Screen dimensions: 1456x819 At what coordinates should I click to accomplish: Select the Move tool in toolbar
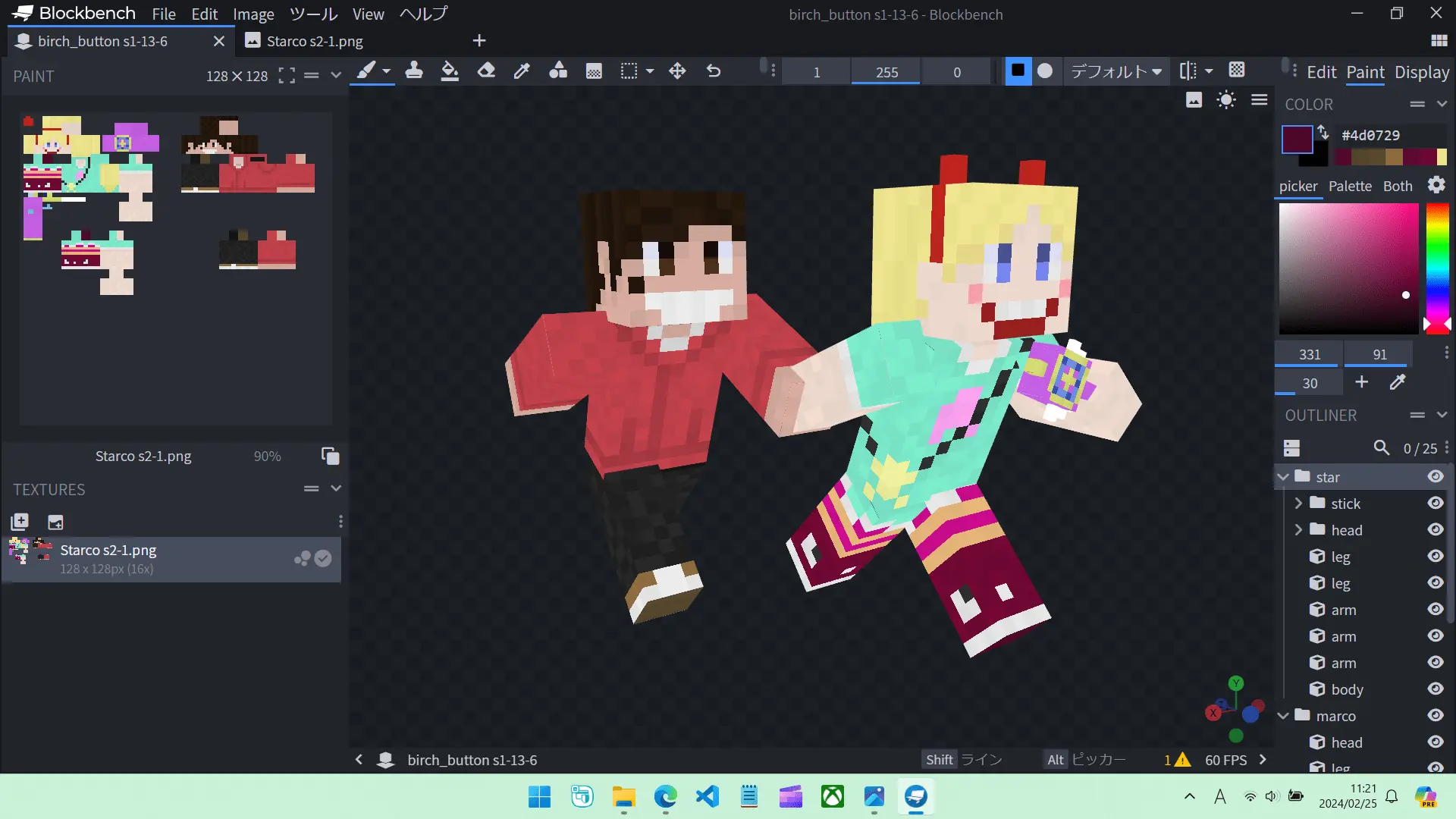tap(677, 71)
